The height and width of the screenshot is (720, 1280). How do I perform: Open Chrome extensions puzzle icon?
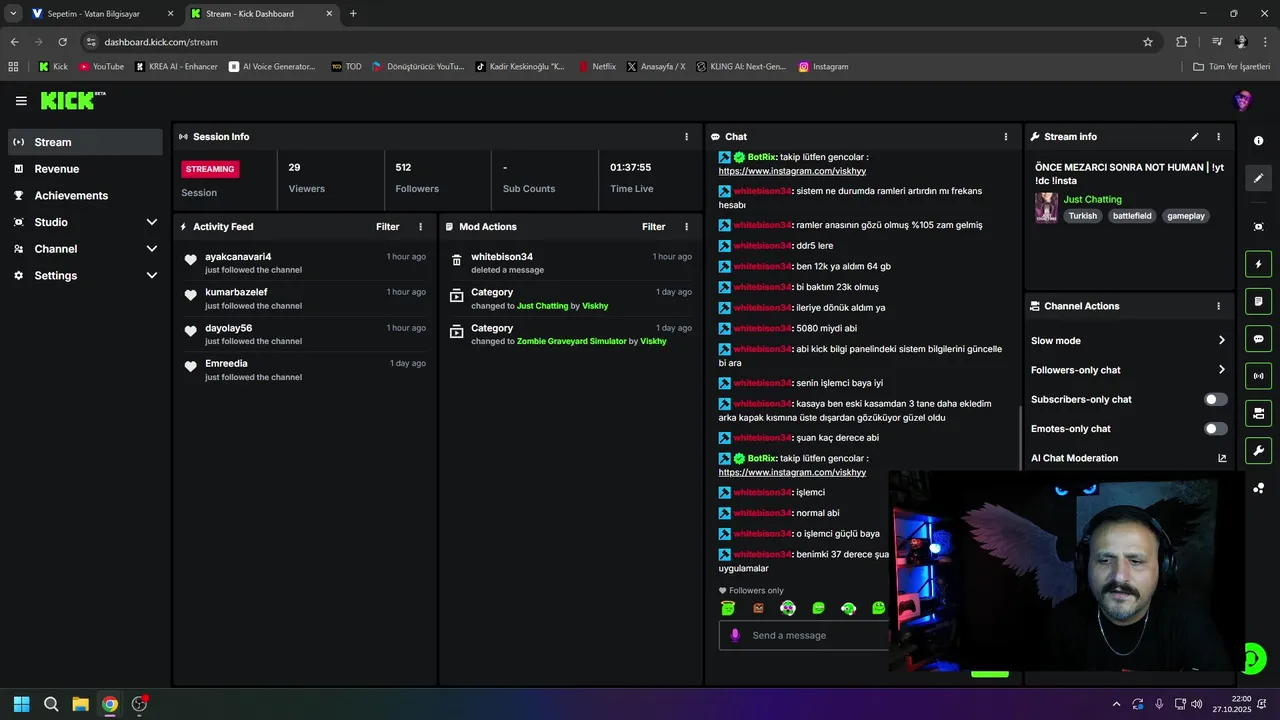click(x=1182, y=42)
